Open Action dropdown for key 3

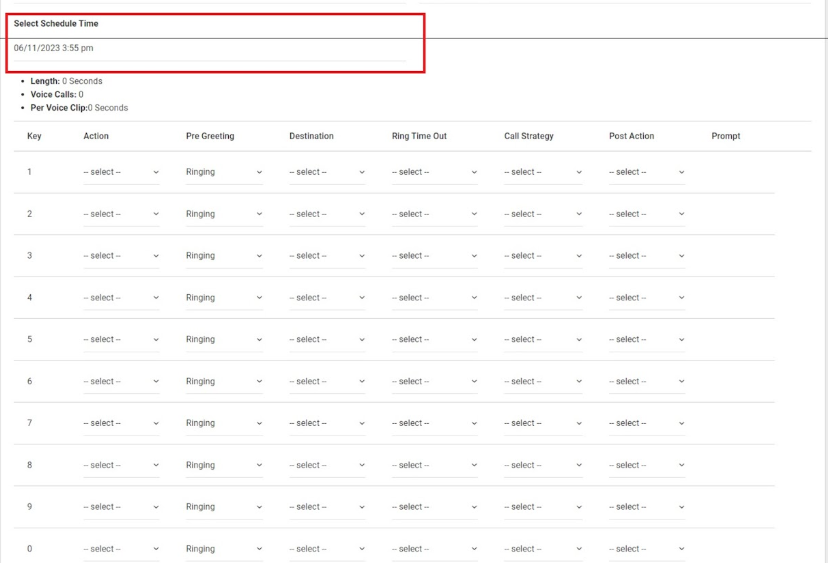(121, 256)
